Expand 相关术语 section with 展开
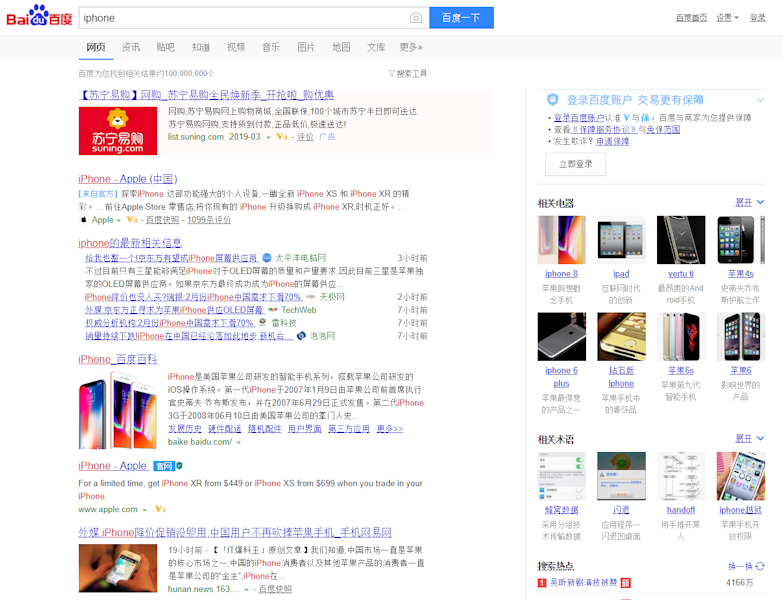The height and width of the screenshot is (600, 783). click(749, 438)
